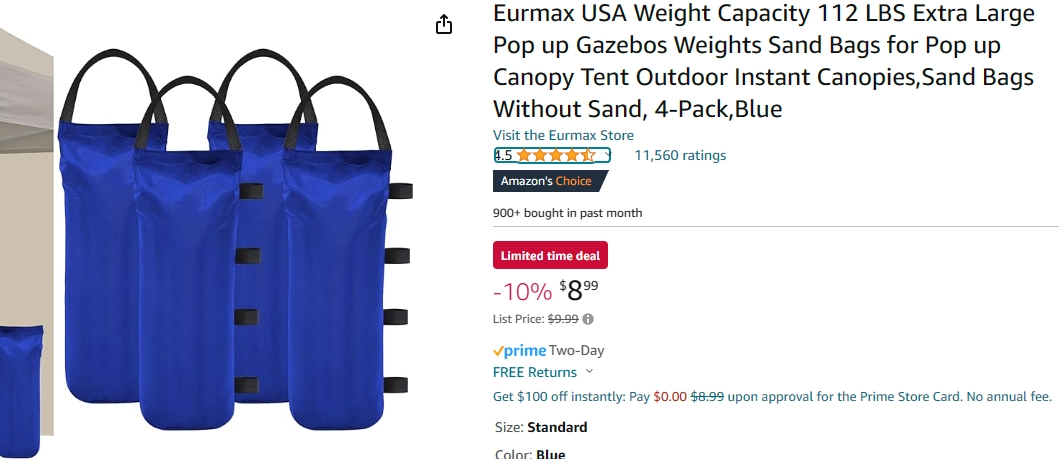Click the small blue bag in image corner
1059x459 pixels.
pos(21,392)
